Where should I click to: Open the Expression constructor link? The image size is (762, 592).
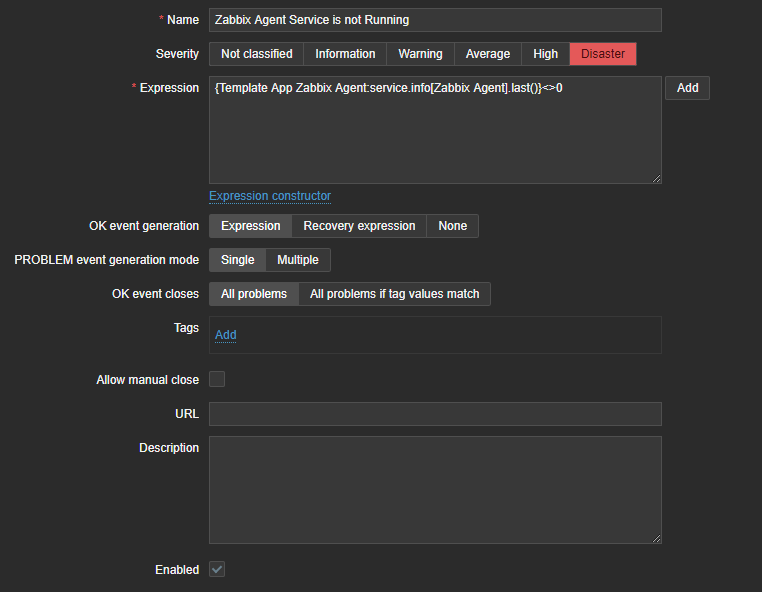tap(270, 196)
